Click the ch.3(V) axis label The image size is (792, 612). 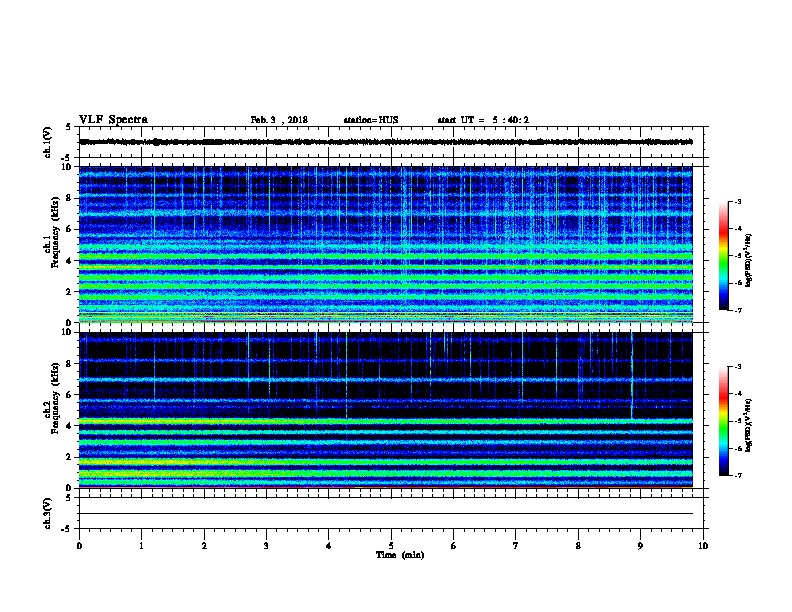[x=48, y=513]
